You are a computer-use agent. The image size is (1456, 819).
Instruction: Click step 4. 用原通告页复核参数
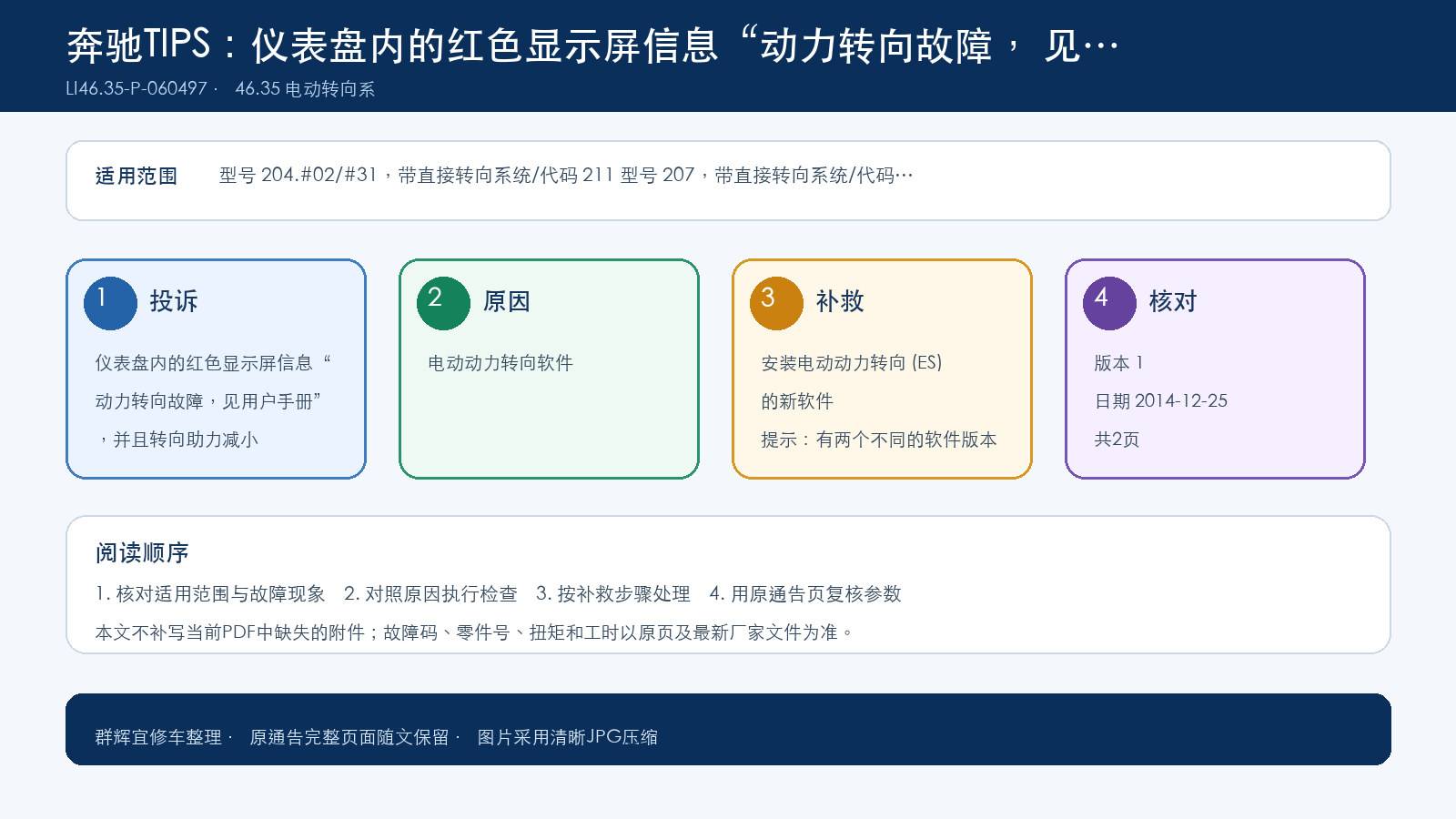tap(805, 594)
